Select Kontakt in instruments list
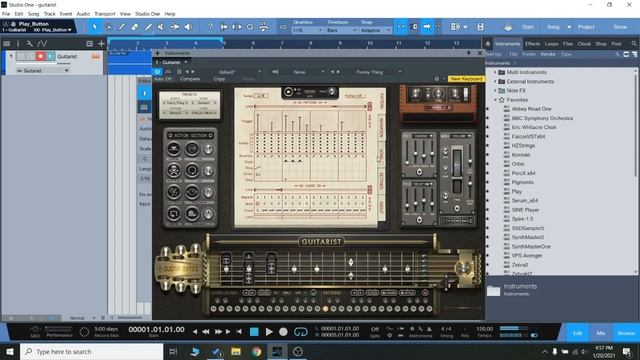 520,155
